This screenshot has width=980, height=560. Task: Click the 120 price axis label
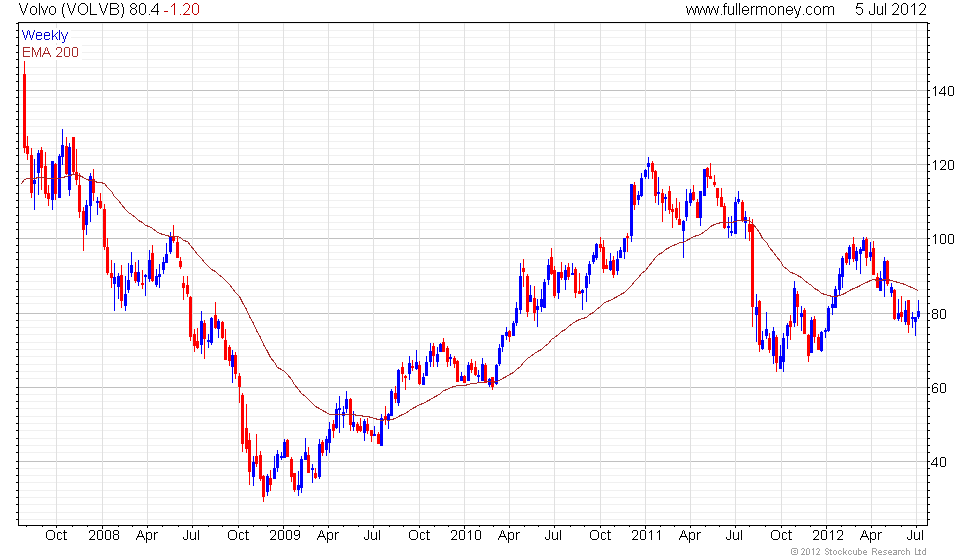[x=943, y=166]
